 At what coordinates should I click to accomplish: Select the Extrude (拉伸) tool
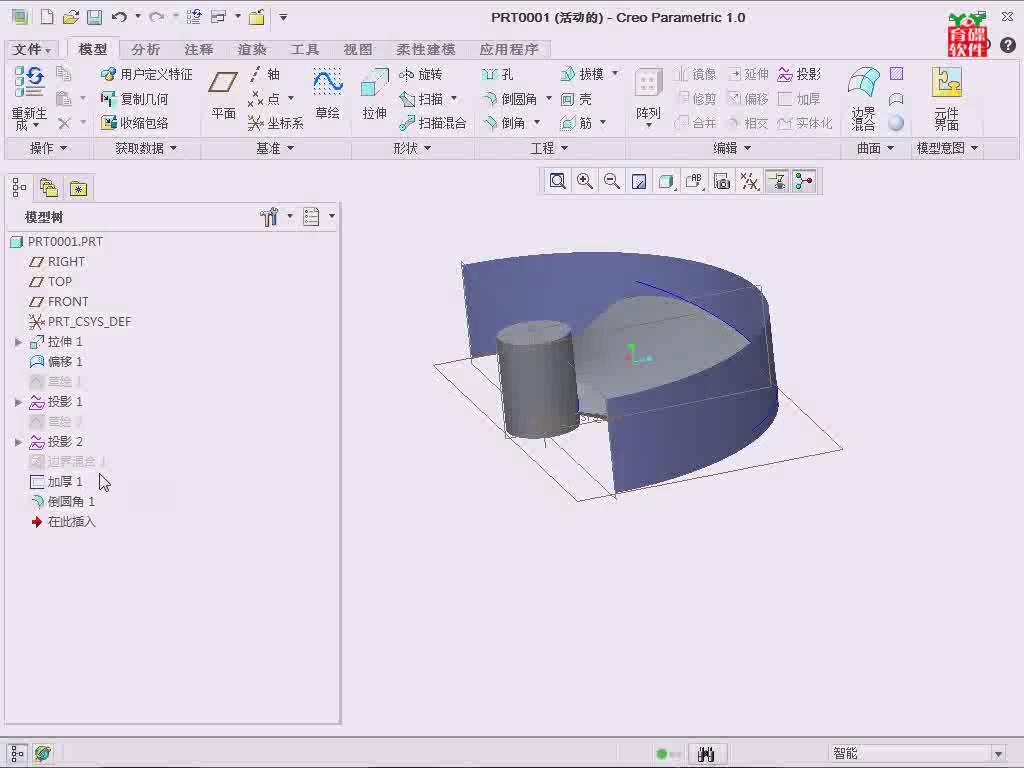click(374, 95)
